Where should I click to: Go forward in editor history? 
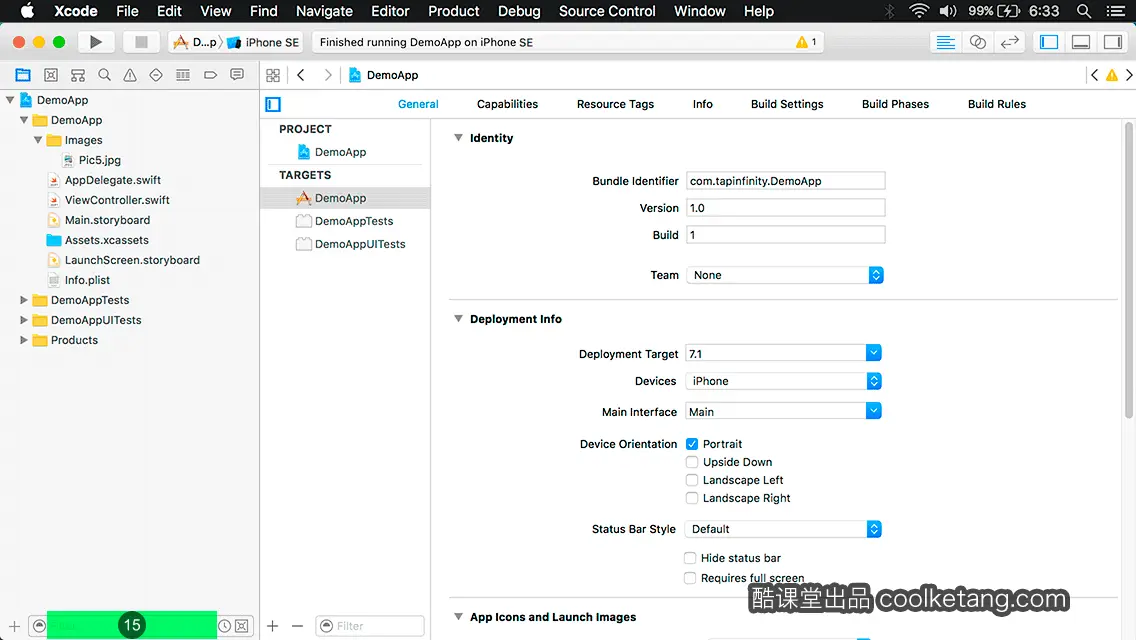point(327,75)
